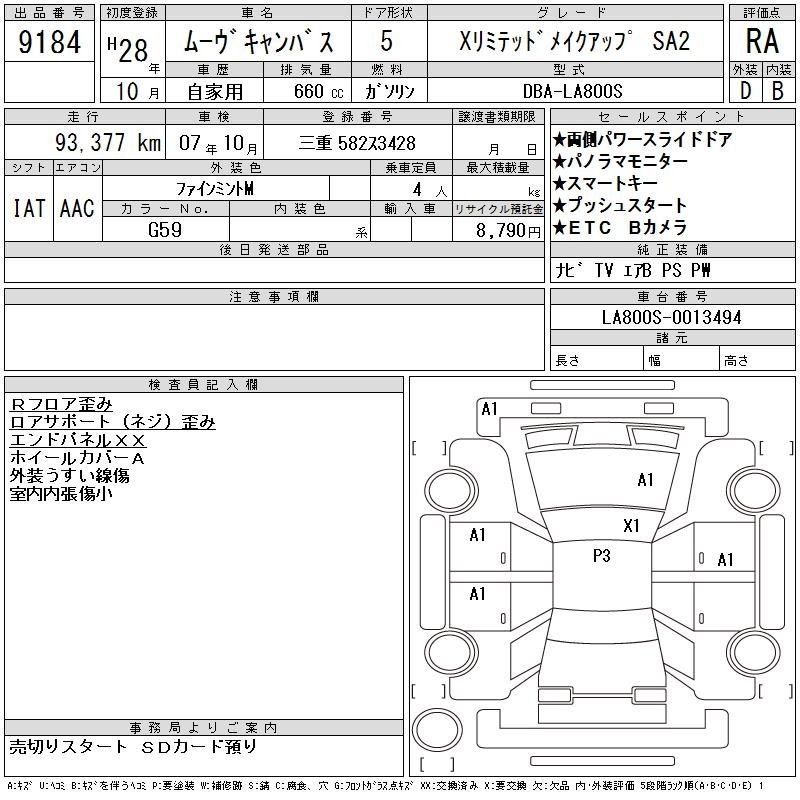Select engine displacement 660 cc
The width and height of the screenshot is (800, 800).
(x=318, y=92)
